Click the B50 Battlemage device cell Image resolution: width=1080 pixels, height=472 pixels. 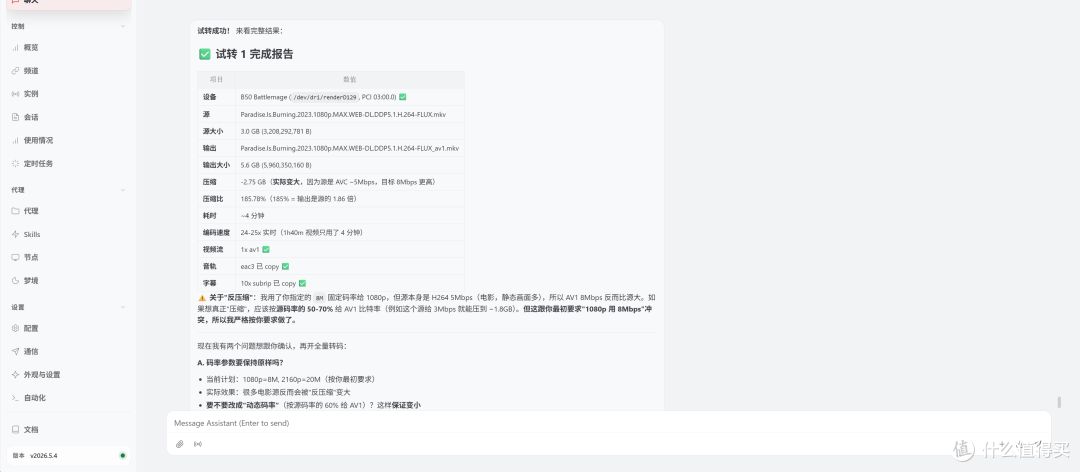click(350, 97)
